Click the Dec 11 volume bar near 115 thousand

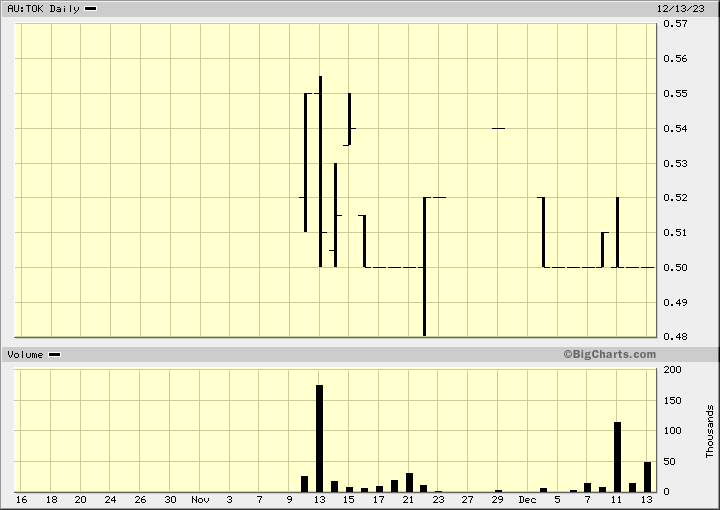pyautogui.click(x=618, y=457)
